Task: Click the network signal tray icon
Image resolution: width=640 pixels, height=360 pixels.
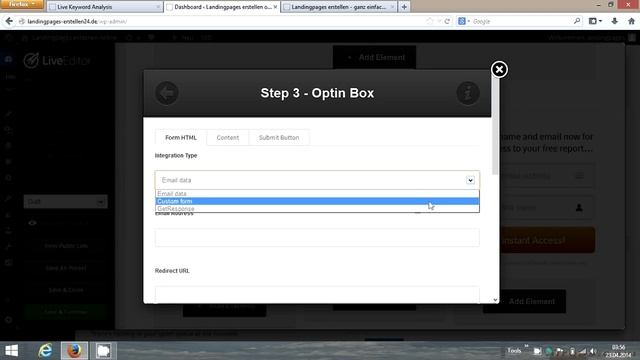Action: pyautogui.click(x=582, y=351)
